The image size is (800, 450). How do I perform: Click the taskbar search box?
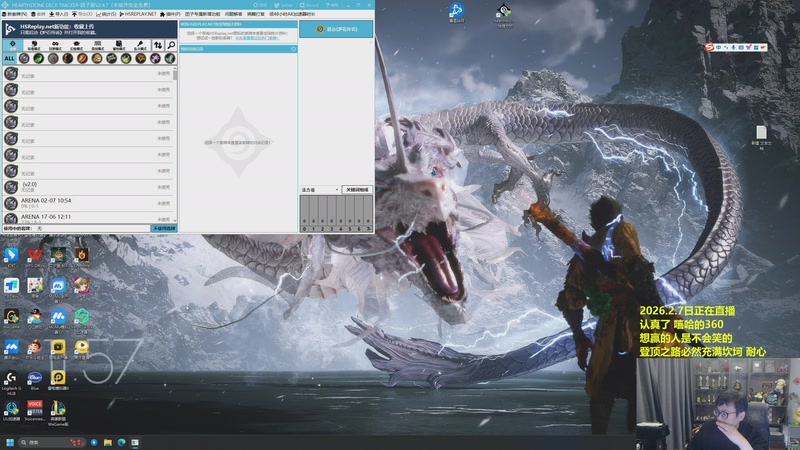tap(52, 442)
